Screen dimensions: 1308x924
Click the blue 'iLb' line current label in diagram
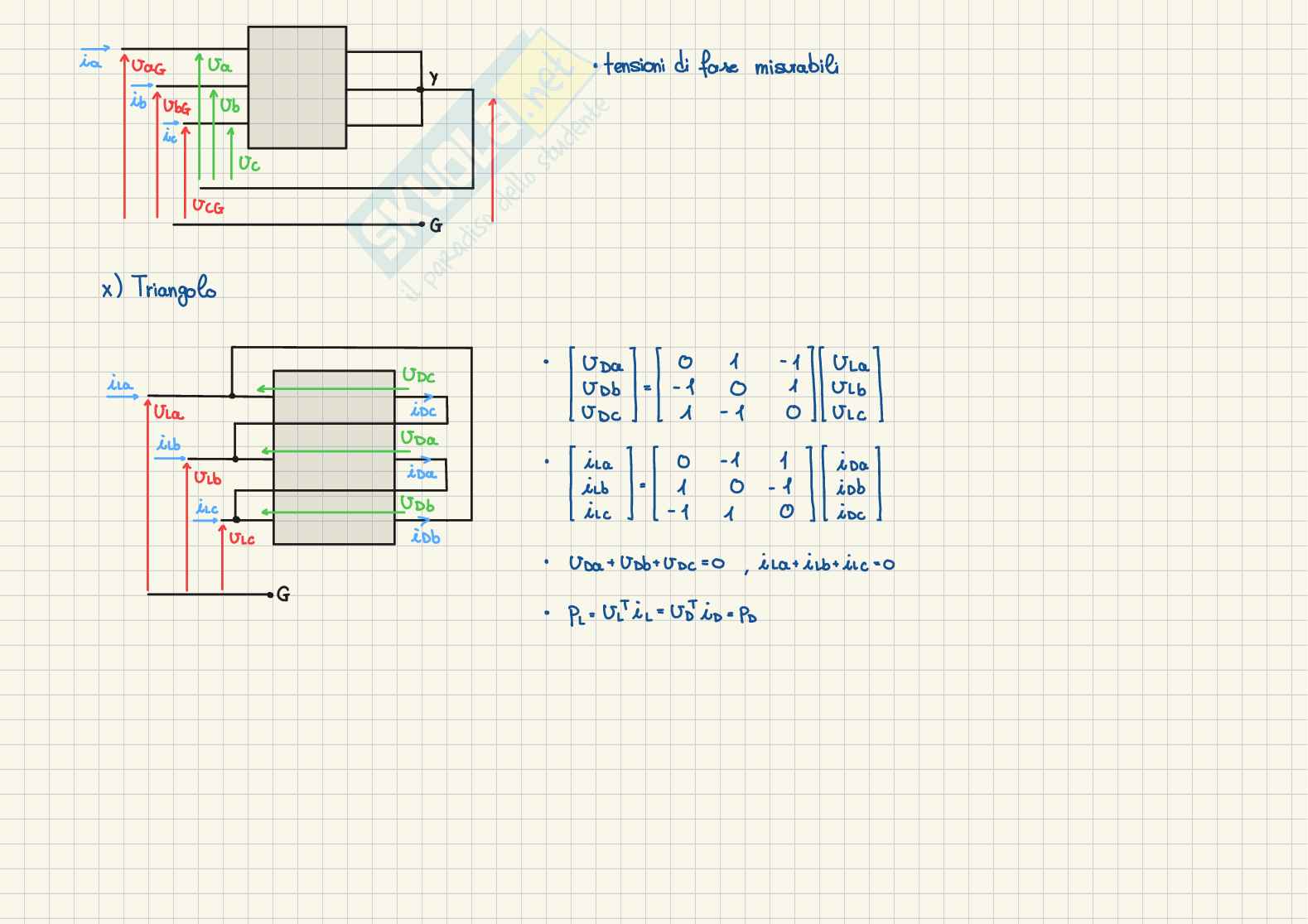point(168,444)
